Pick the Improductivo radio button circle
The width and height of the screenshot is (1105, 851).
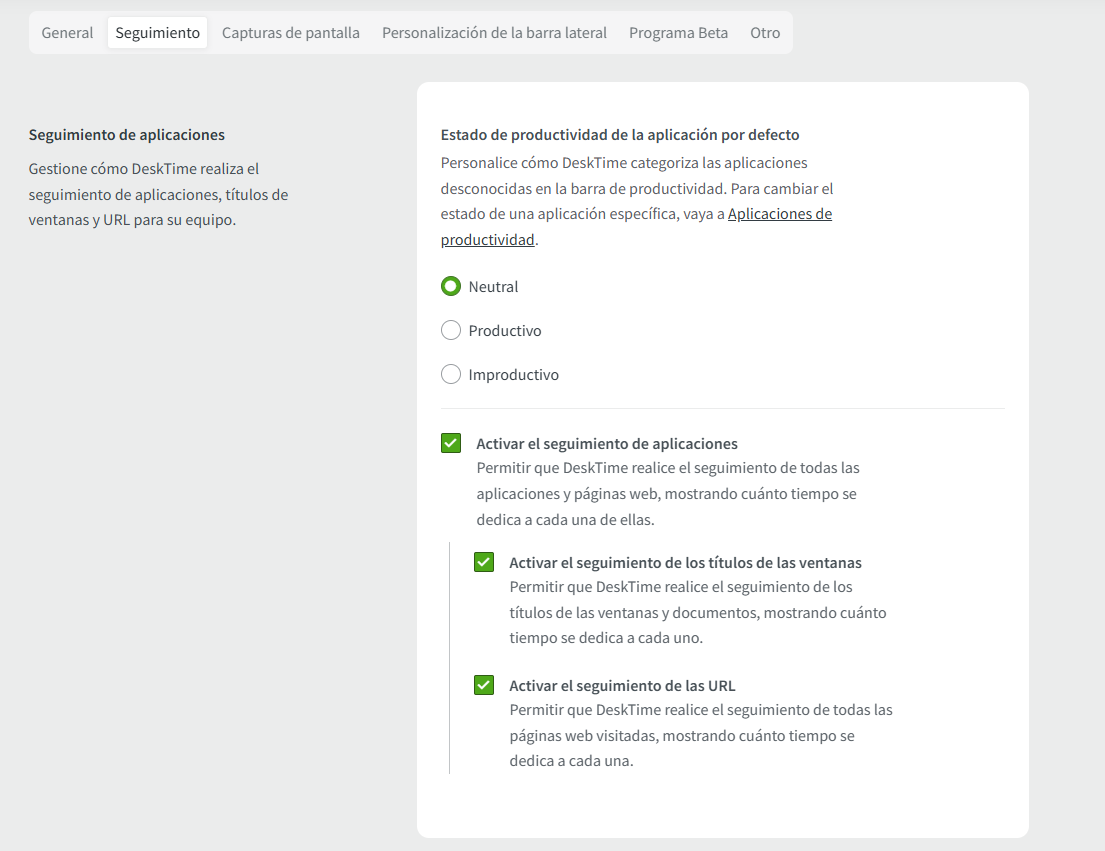(x=451, y=375)
